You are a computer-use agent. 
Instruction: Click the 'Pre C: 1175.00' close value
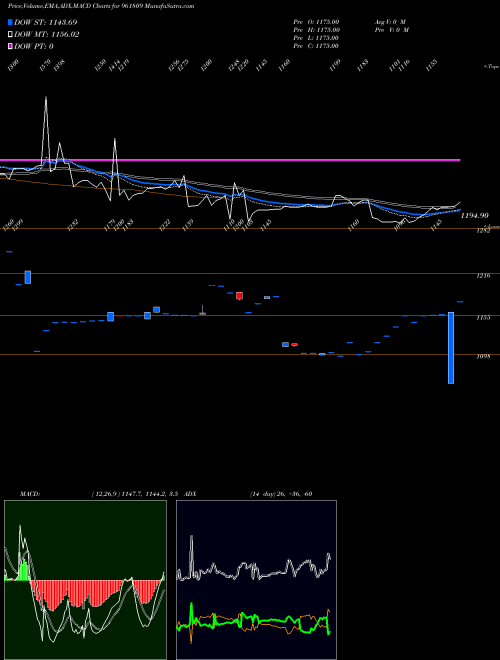[316, 46]
